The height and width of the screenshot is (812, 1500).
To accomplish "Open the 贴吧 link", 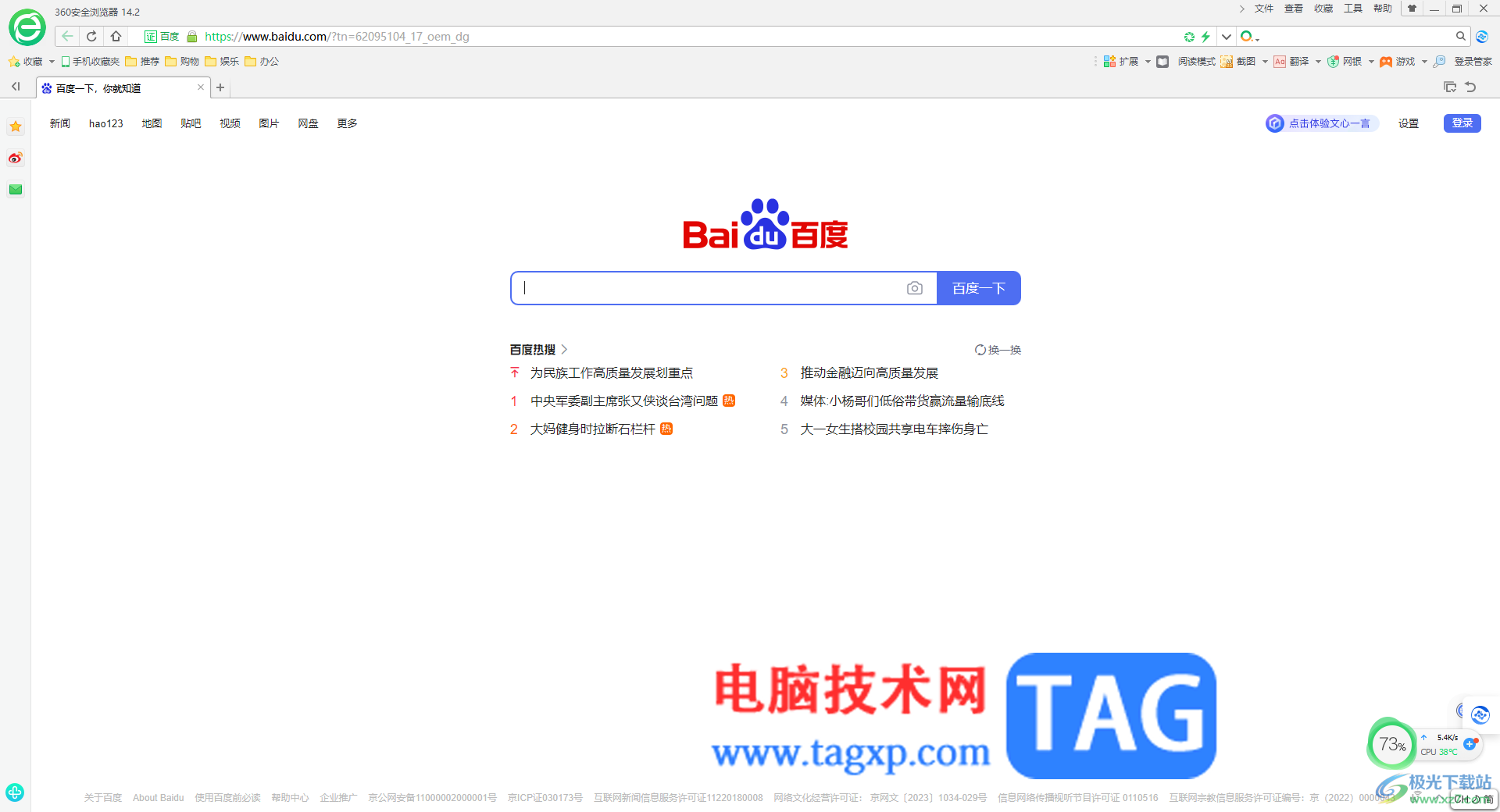I will point(191,123).
